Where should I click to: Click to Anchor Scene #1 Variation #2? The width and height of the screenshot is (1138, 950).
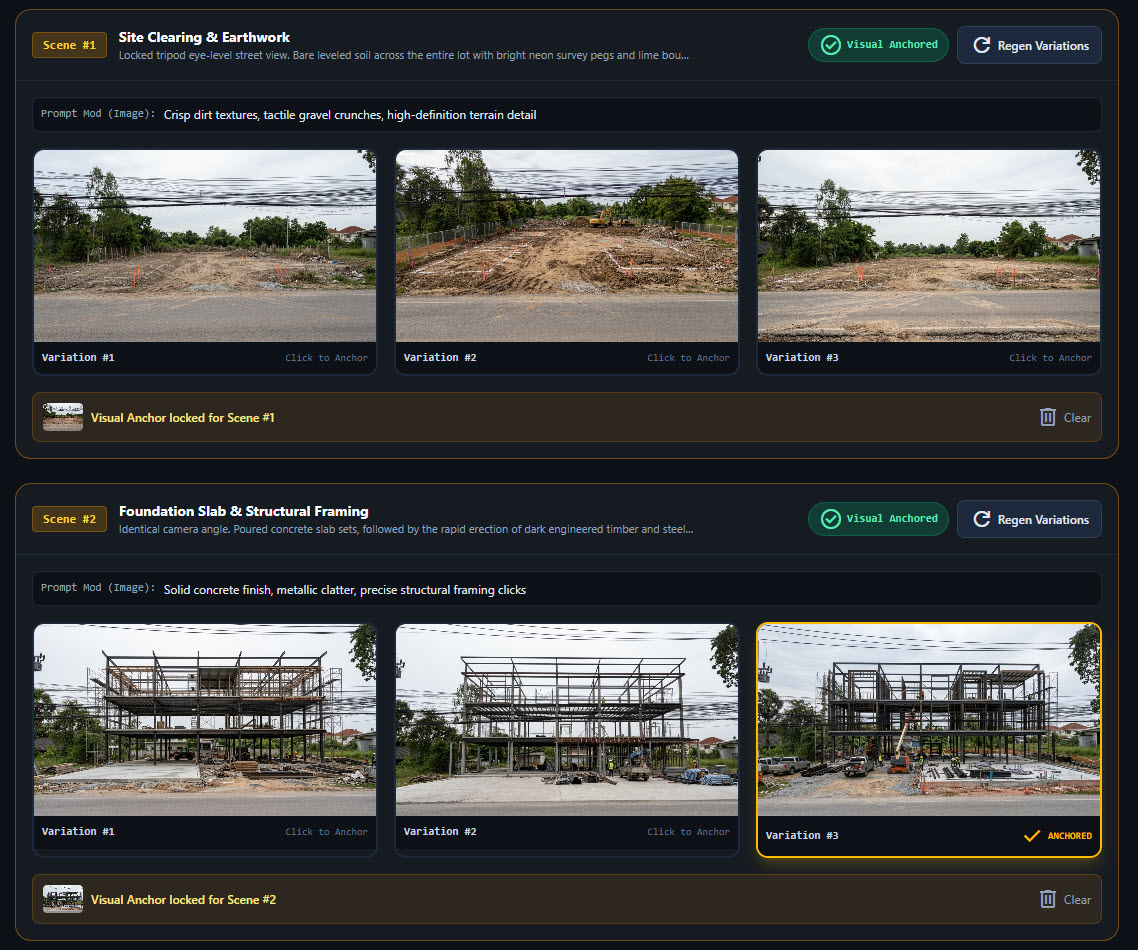pyautogui.click(x=688, y=358)
